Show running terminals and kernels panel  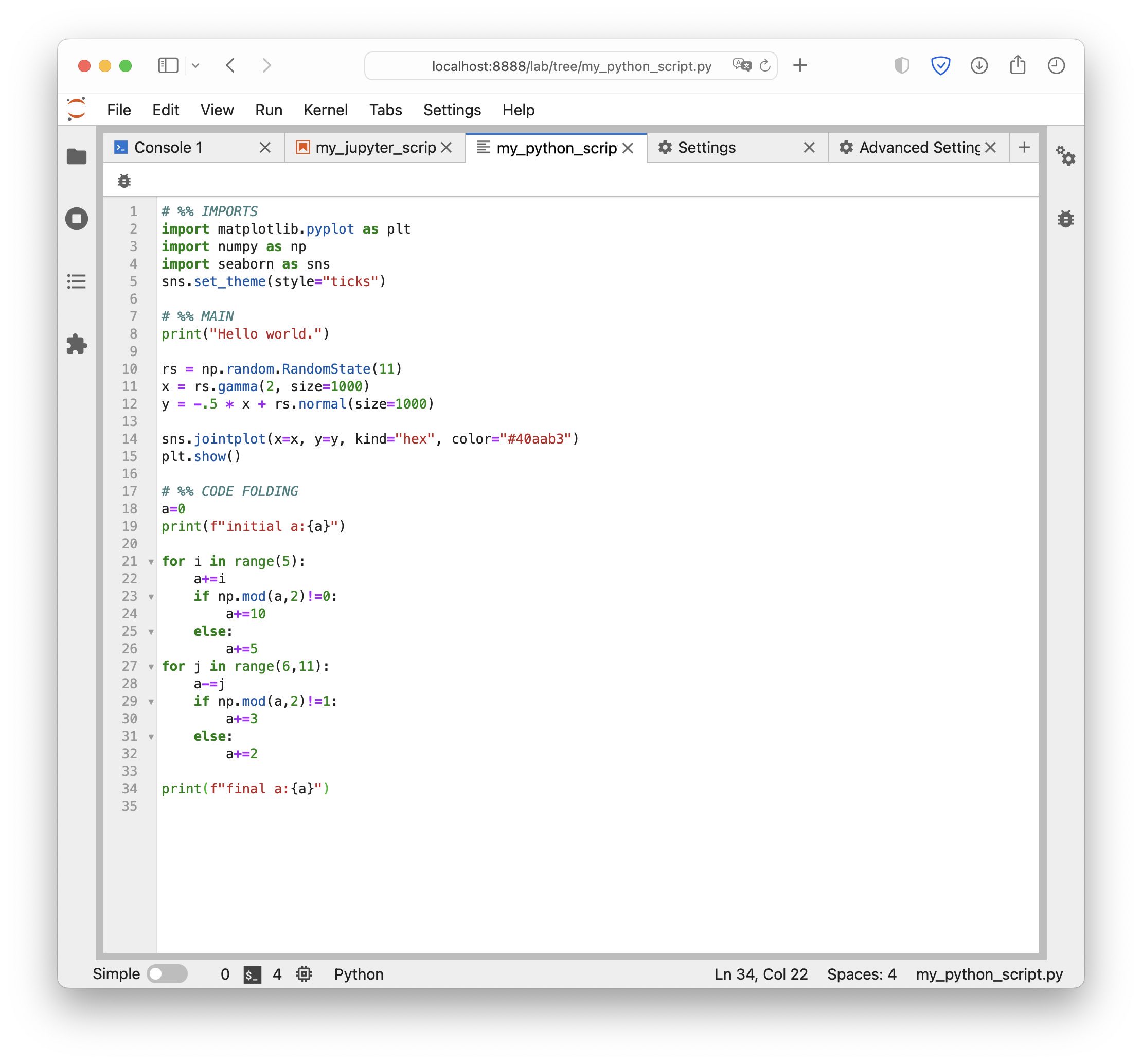(x=77, y=218)
